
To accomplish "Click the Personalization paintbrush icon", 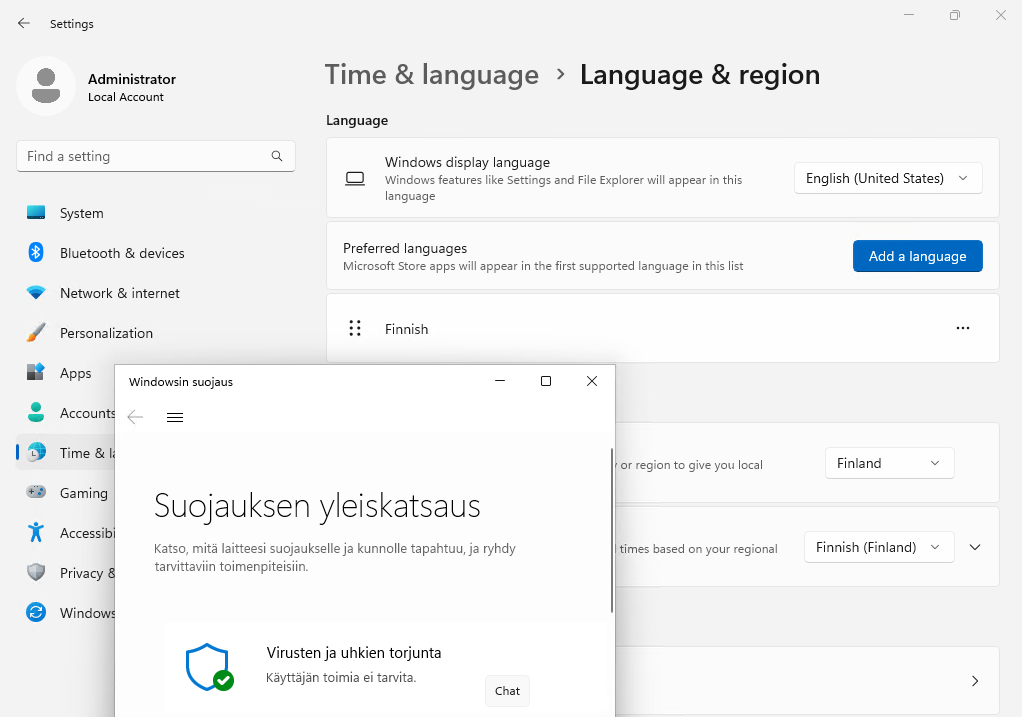I will click(36, 332).
